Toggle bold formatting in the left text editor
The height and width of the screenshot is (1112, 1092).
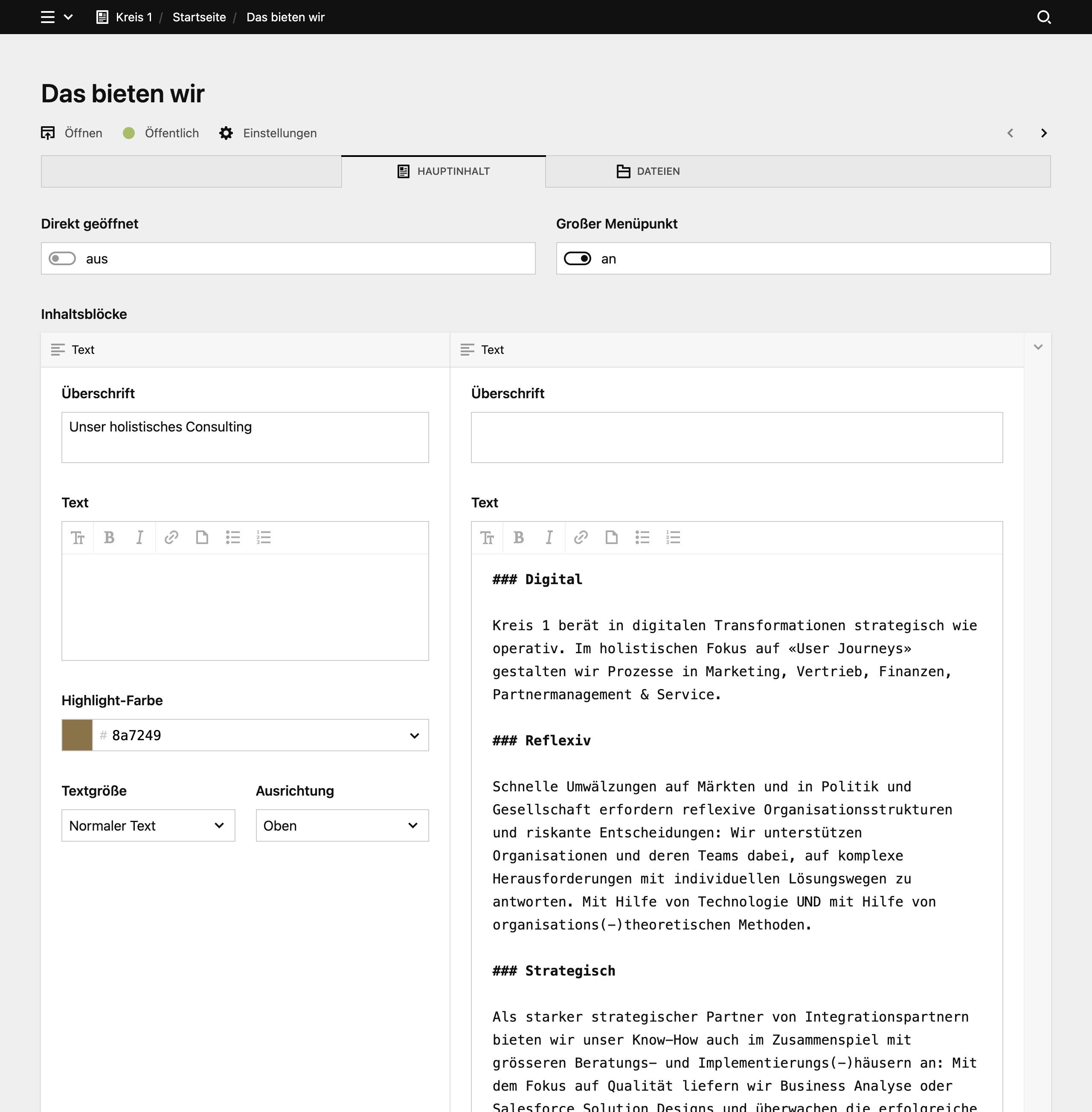point(109,537)
